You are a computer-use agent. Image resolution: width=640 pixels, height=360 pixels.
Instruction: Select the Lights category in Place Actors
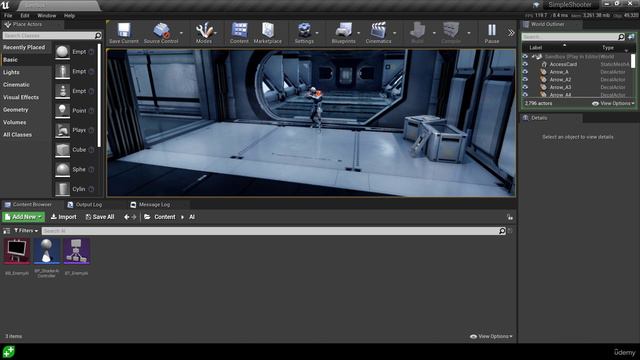(x=11, y=72)
